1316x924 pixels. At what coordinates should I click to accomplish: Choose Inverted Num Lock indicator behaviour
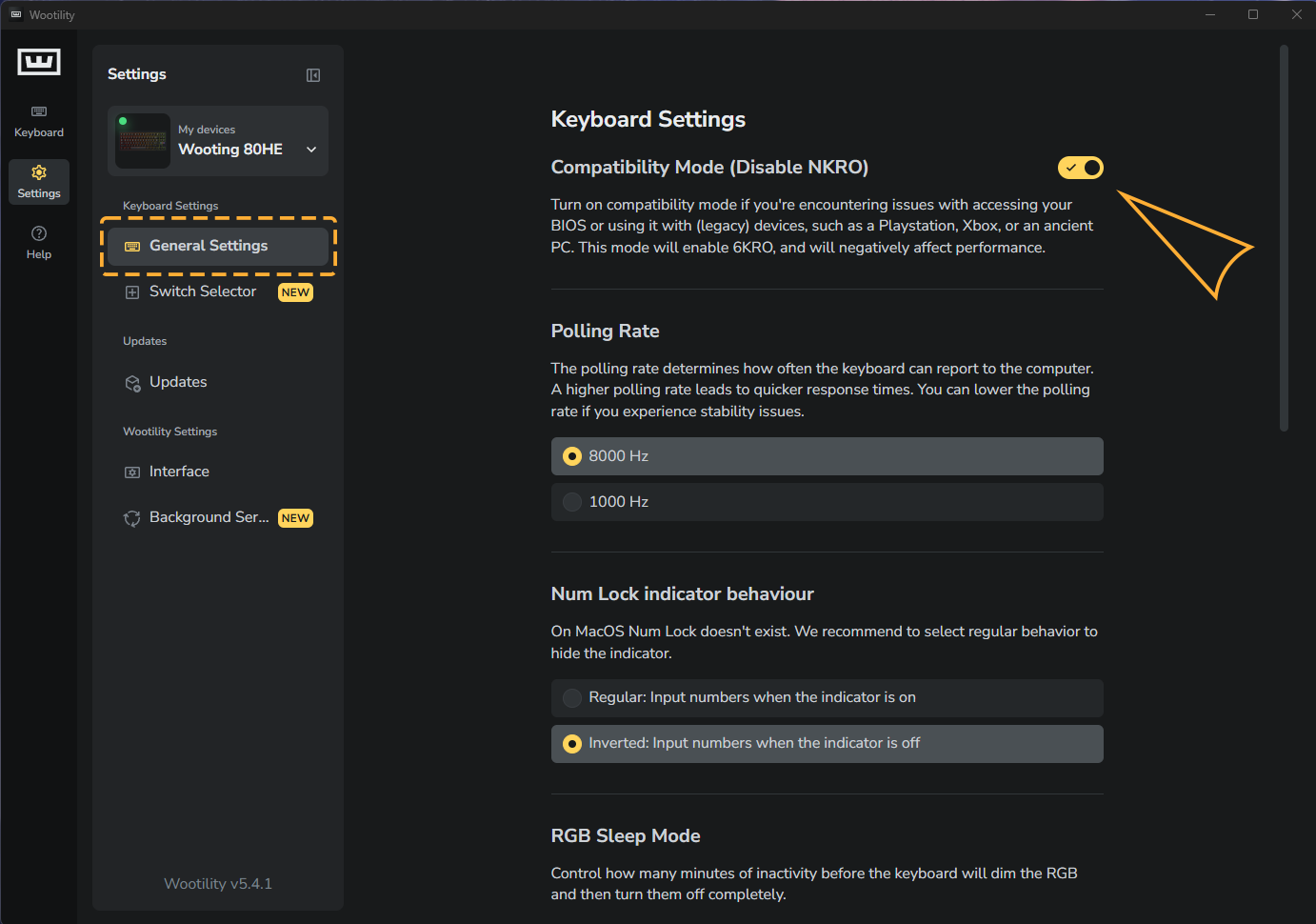click(827, 744)
